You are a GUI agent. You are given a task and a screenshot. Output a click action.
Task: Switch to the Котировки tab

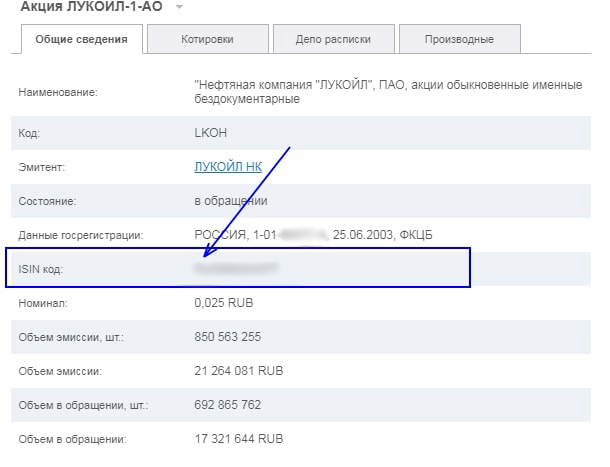tap(208, 39)
